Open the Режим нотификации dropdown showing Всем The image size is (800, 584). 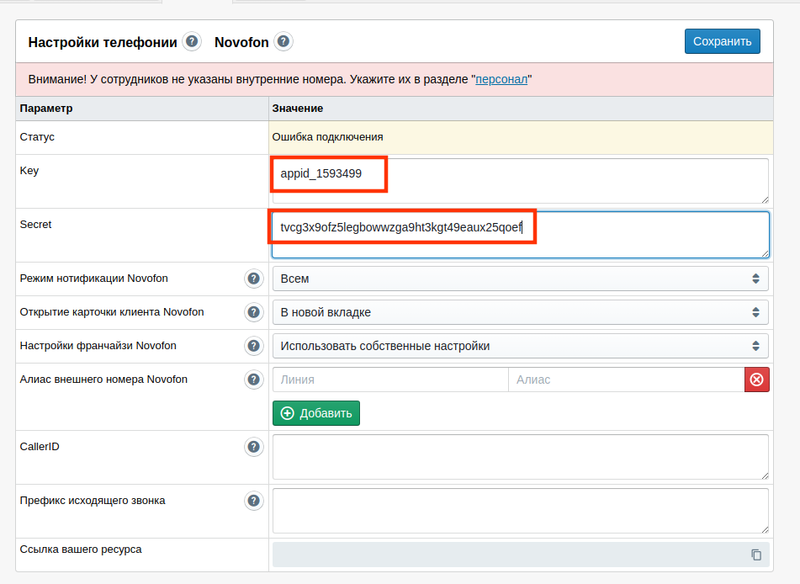click(520, 278)
